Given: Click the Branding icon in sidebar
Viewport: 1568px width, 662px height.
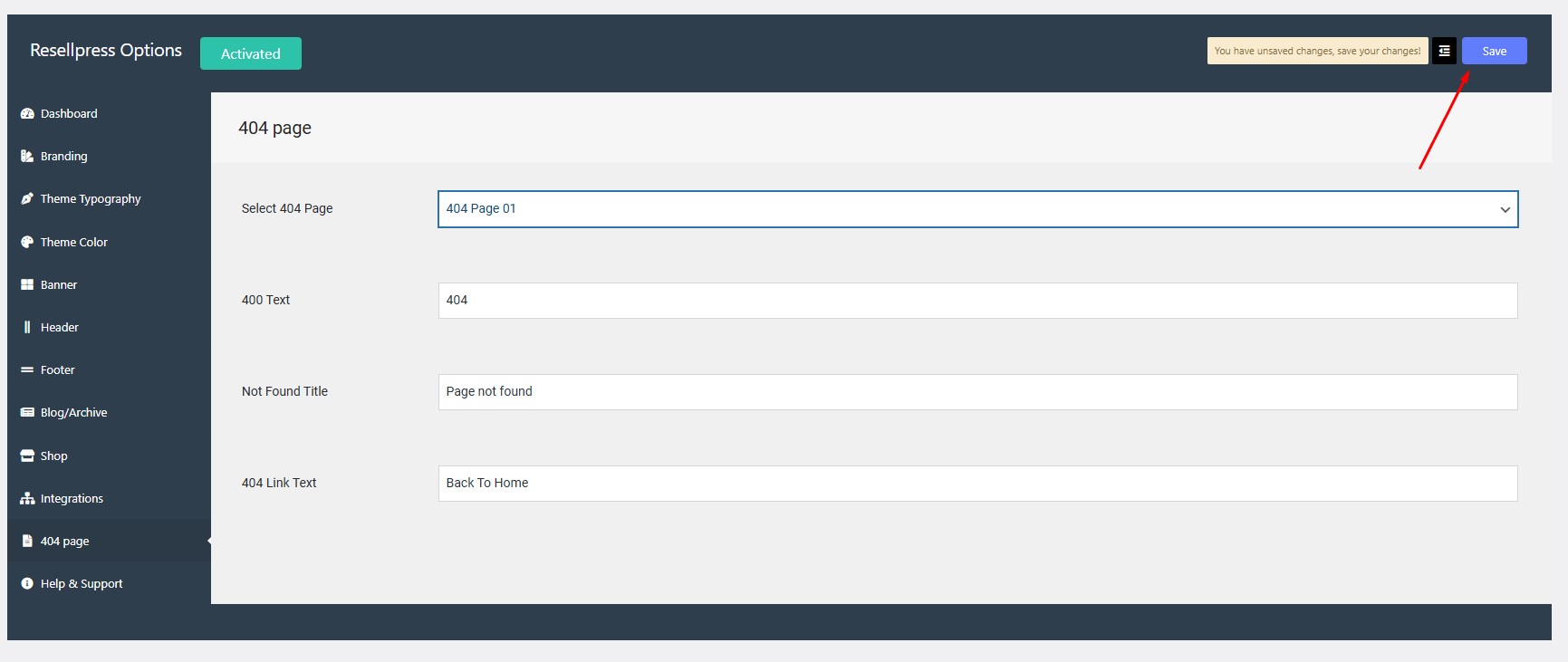Looking at the screenshot, I should click(x=27, y=157).
